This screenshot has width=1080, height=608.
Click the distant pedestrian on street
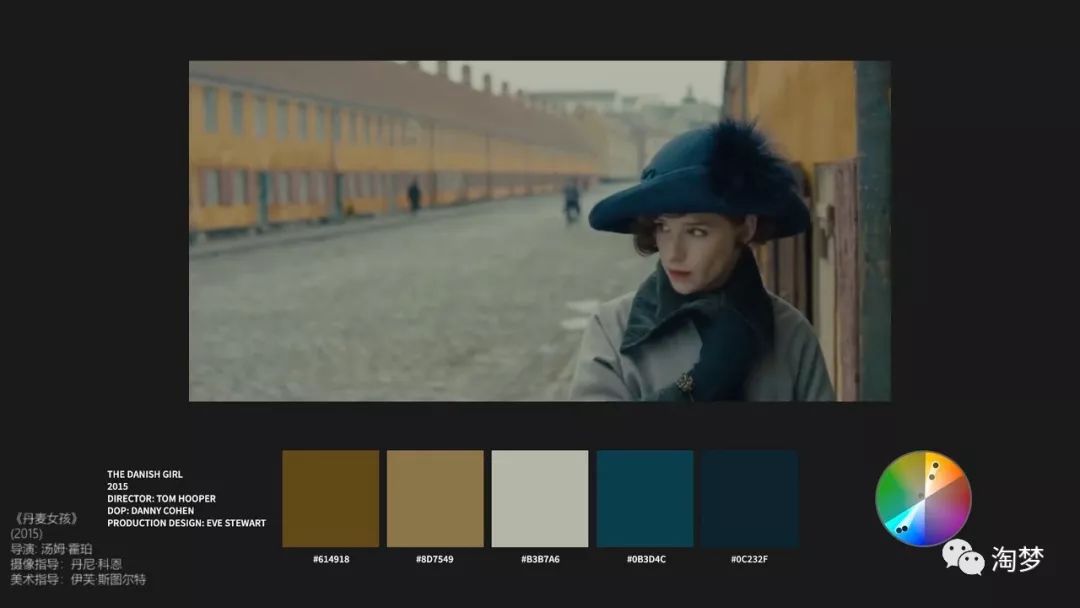point(414,195)
